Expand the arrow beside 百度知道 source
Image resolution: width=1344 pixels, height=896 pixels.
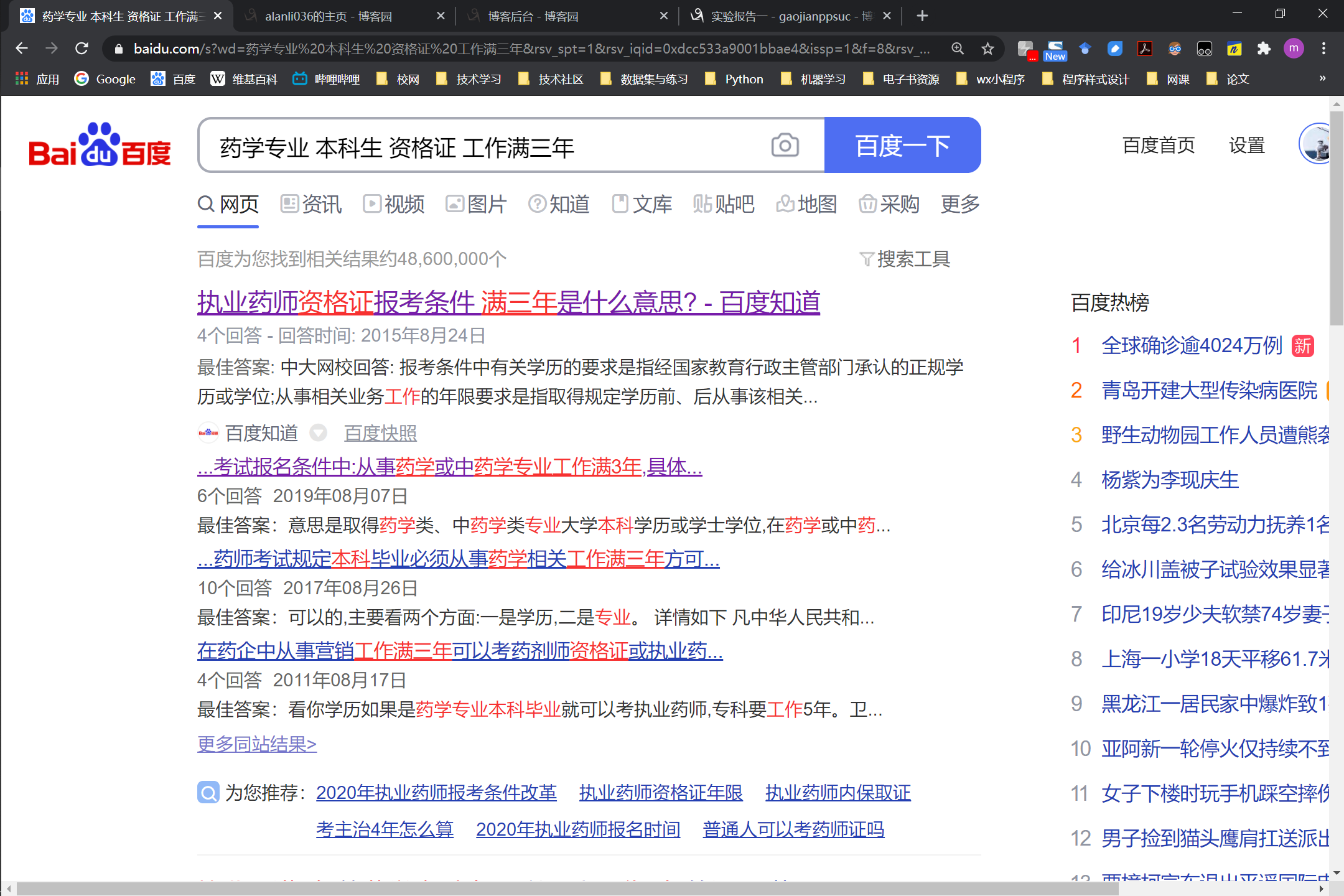click(319, 432)
